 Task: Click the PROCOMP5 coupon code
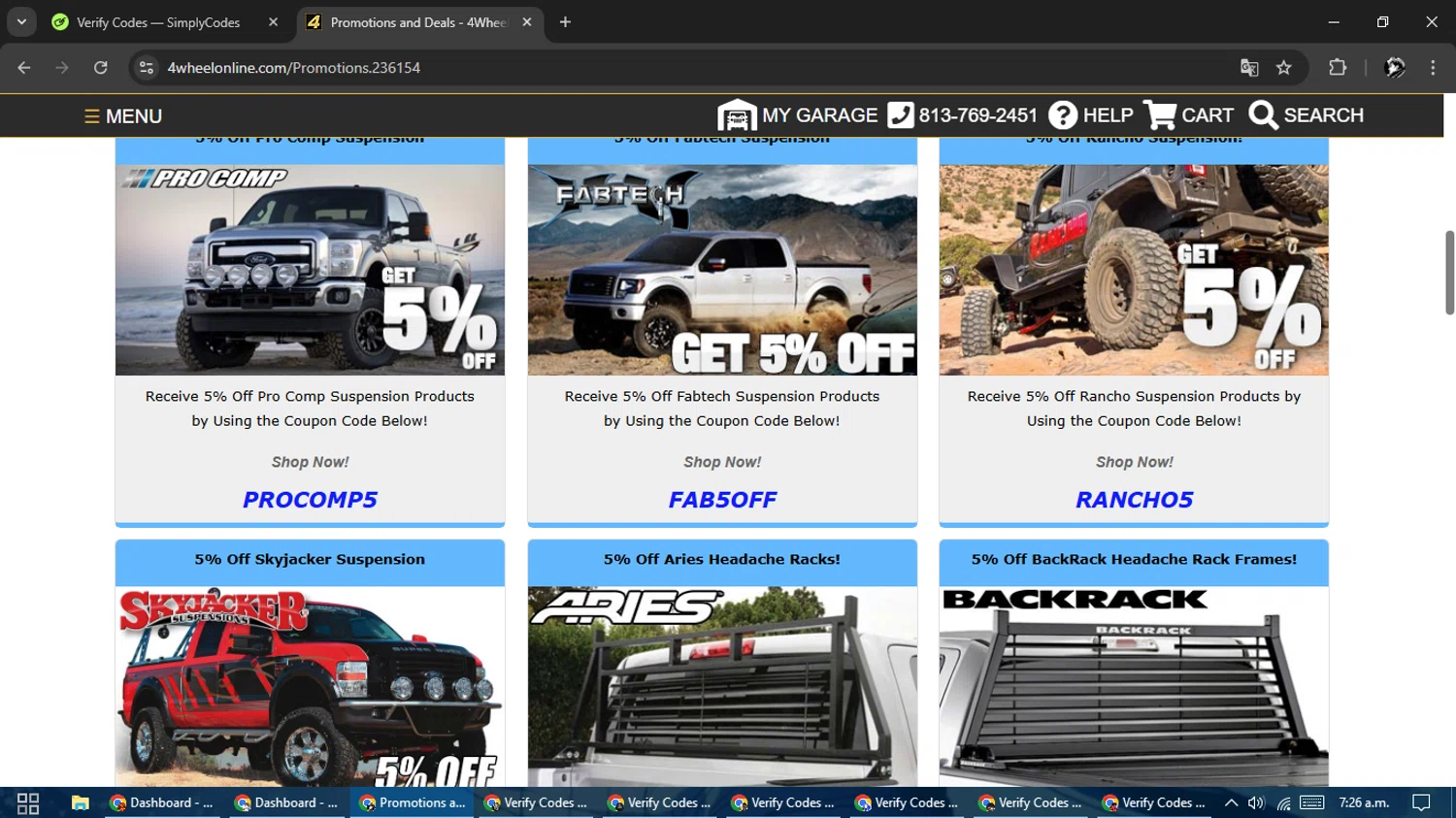tap(310, 500)
